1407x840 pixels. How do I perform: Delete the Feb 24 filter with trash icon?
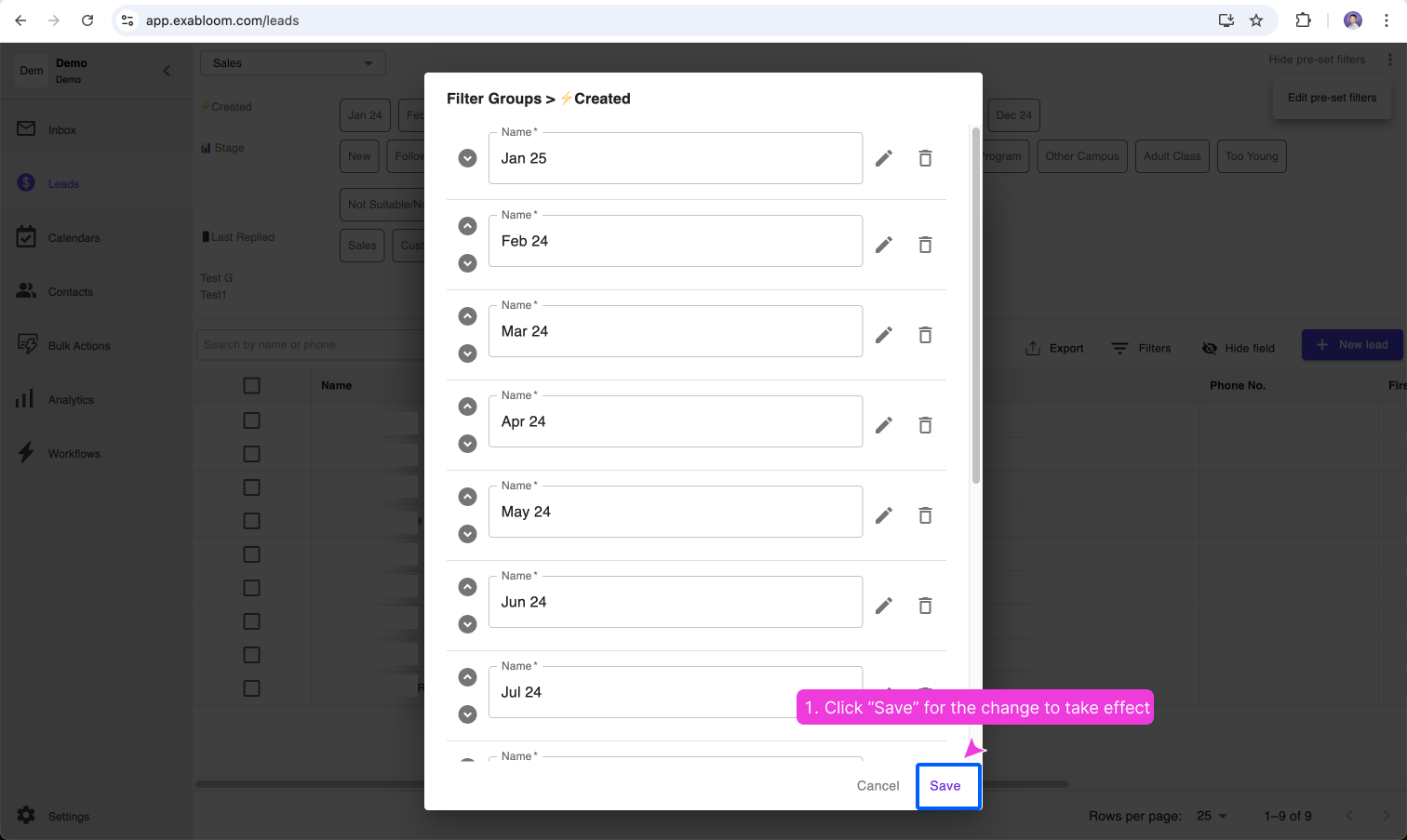click(x=925, y=245)
